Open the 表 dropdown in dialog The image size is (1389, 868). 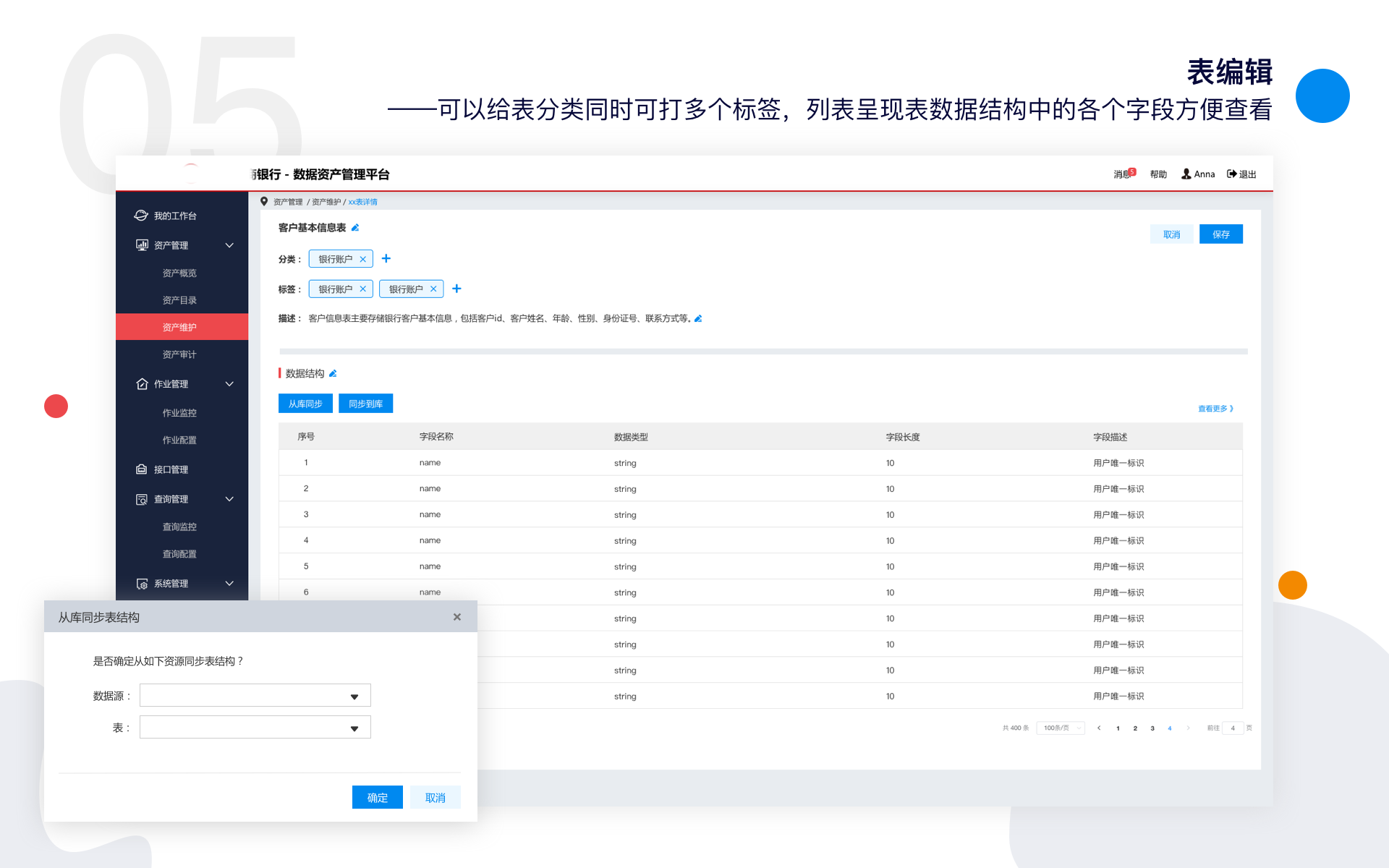(x=255, y=728)
